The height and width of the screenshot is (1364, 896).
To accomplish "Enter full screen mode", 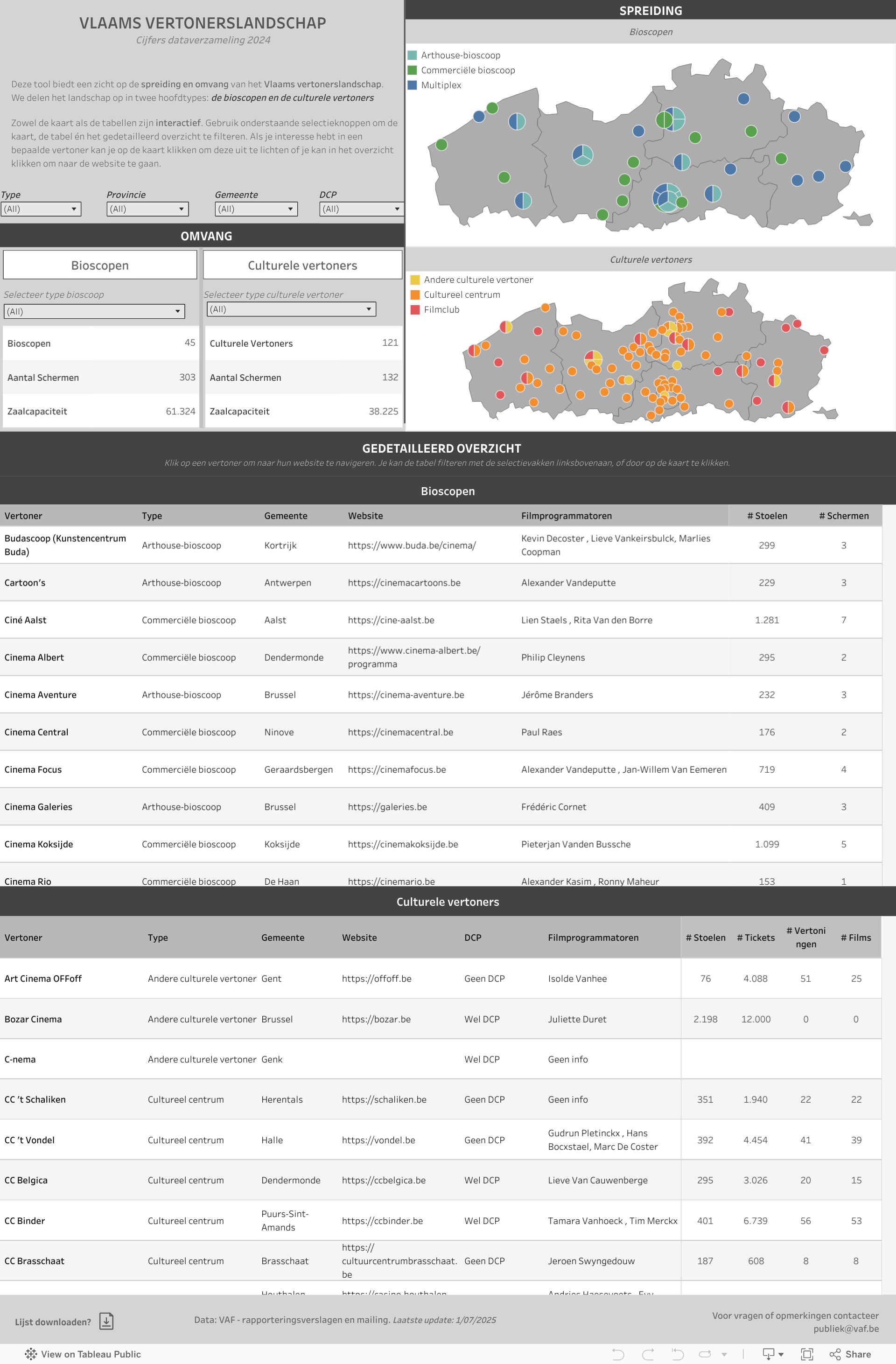I will point(806,1354).
